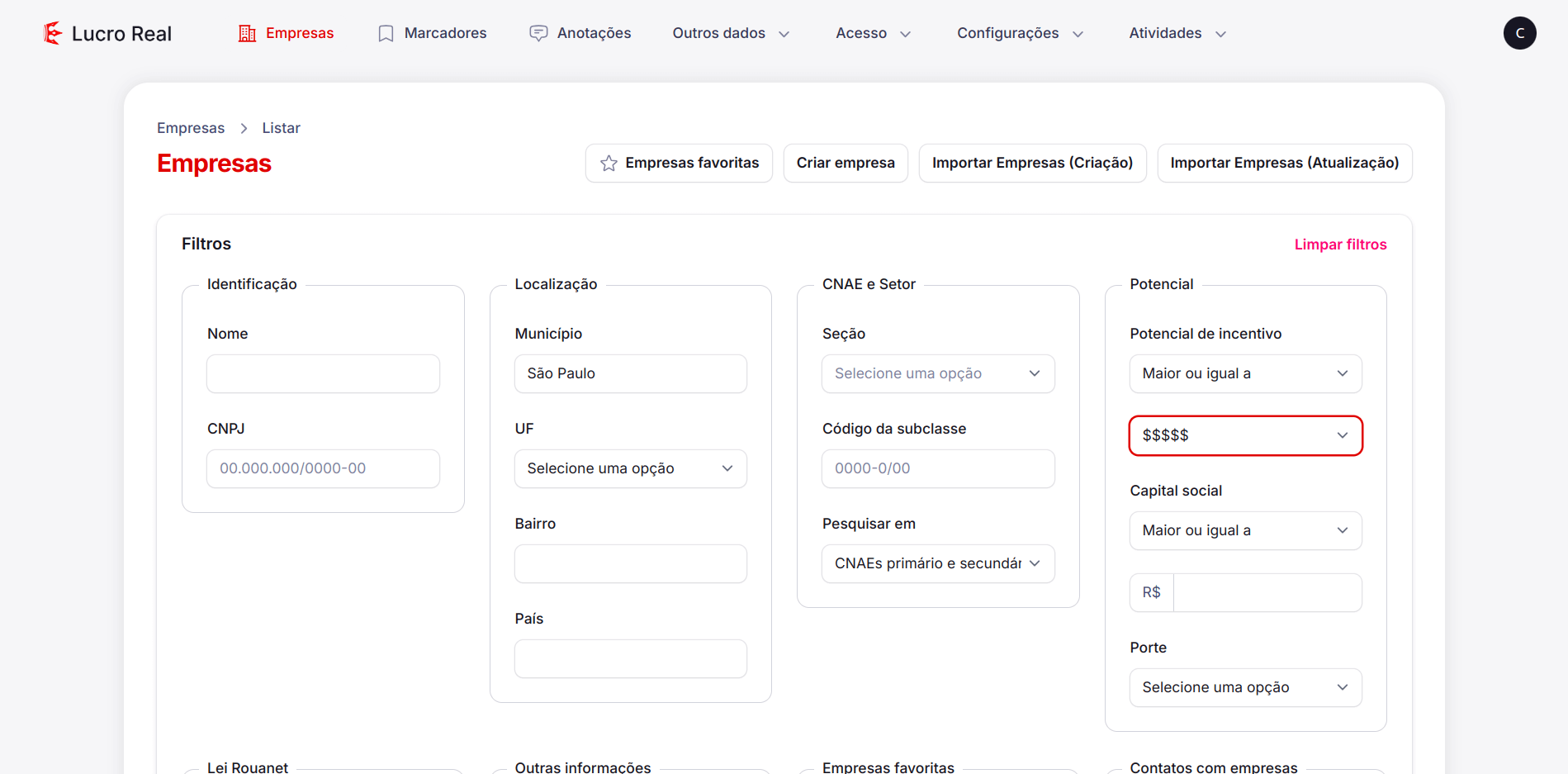Expand the Seção select field
Image resolution: width=1568 pixels, height=774 pixels.
point(937,373)
